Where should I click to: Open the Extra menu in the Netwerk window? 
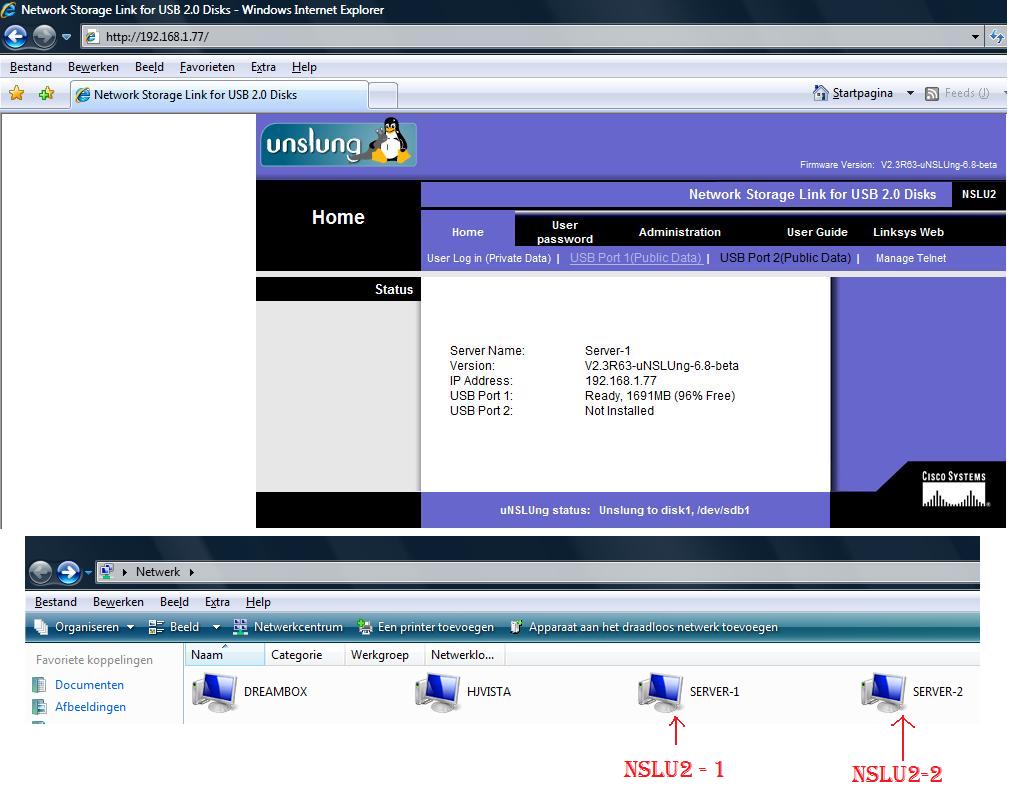click(217, 602)
